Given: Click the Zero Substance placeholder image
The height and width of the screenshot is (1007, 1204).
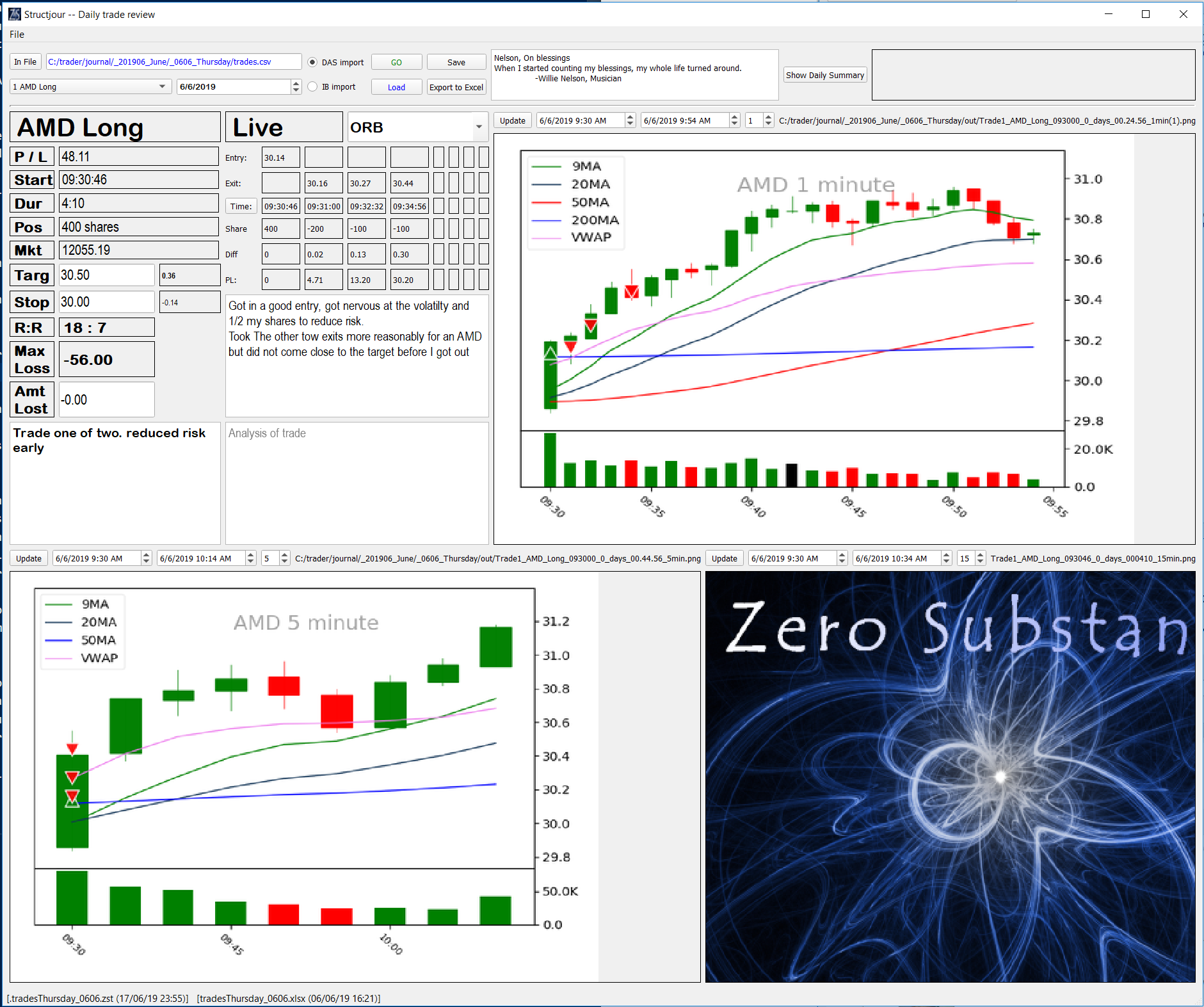Looking at the screenshot, I should [950, 777].
